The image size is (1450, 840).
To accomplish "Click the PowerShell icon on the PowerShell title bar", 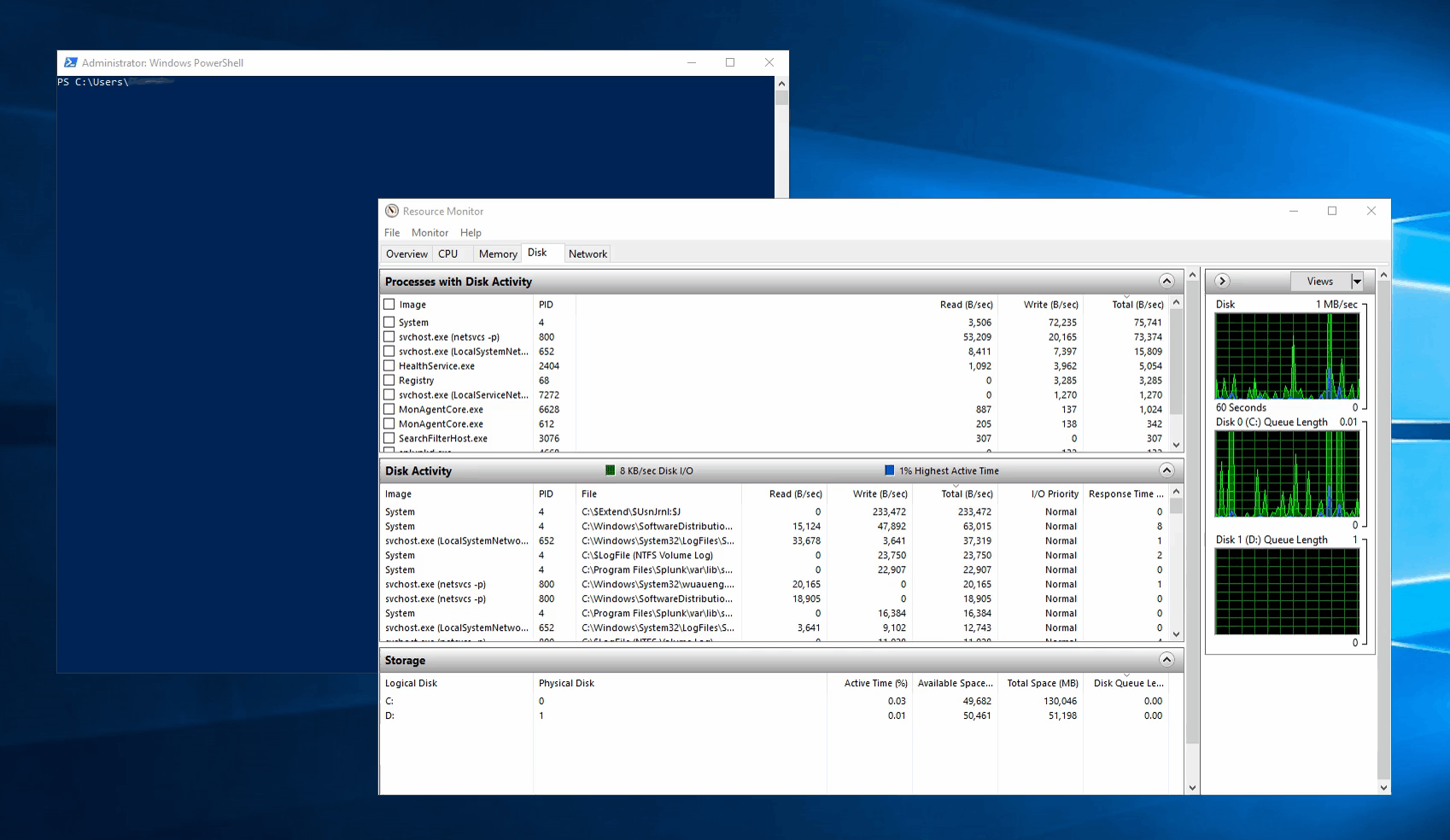I will (69, 61).
